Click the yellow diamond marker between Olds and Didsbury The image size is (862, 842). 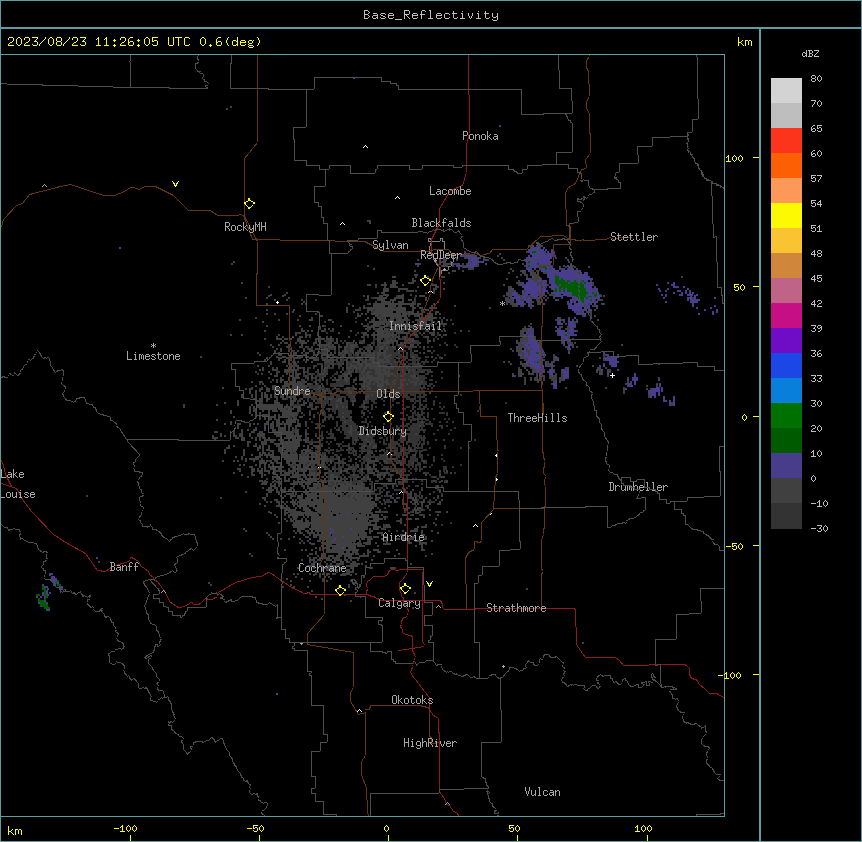coord(388,417)
